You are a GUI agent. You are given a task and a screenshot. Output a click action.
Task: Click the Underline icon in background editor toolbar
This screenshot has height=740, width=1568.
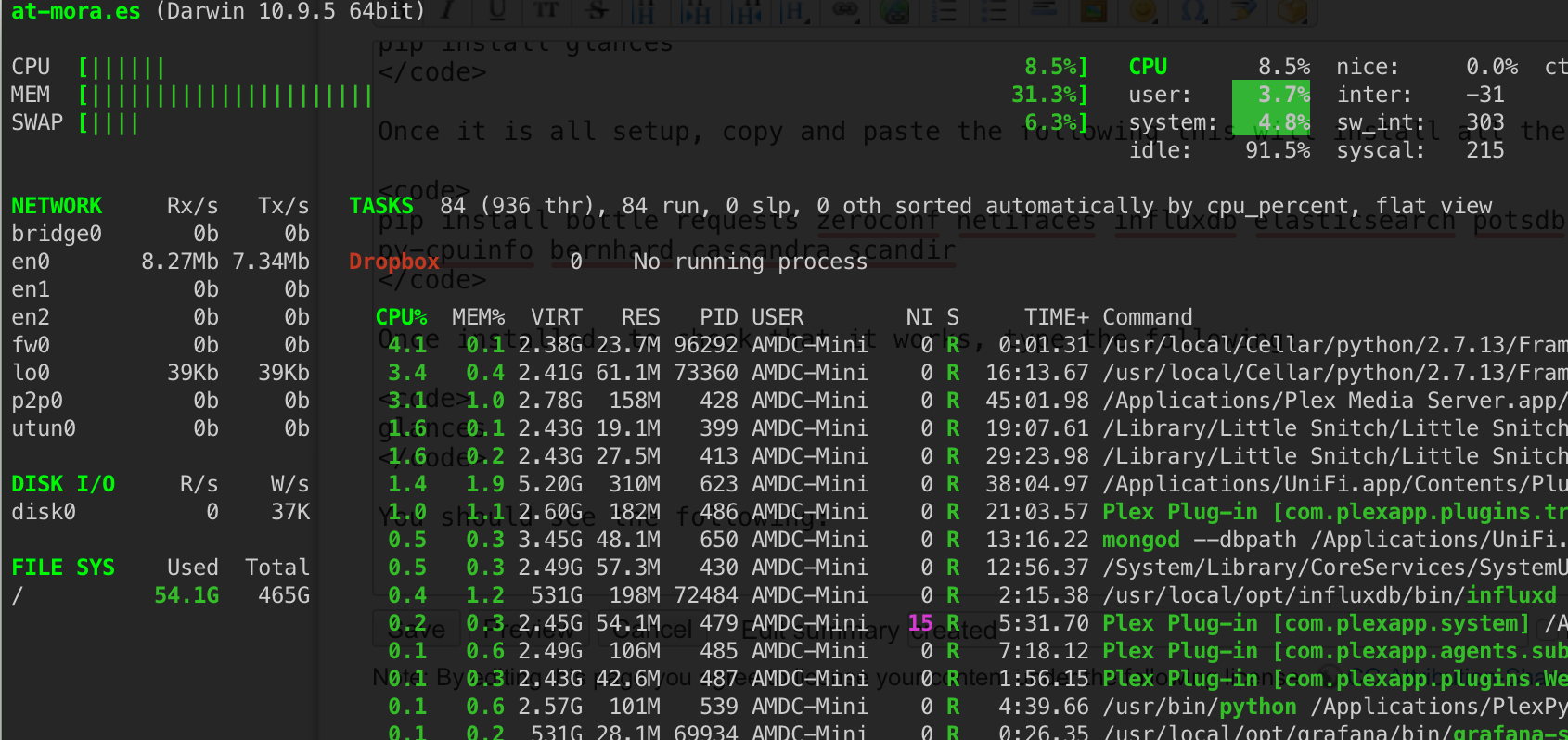[x=497, y=9]
